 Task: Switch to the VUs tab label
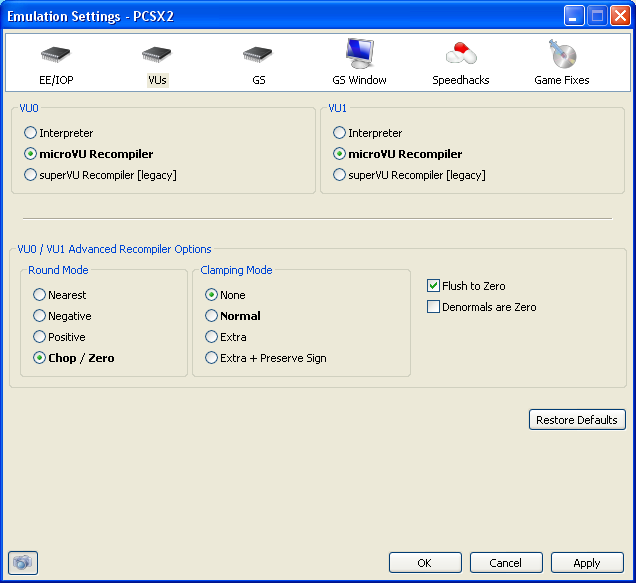click(x=157, y=80)
